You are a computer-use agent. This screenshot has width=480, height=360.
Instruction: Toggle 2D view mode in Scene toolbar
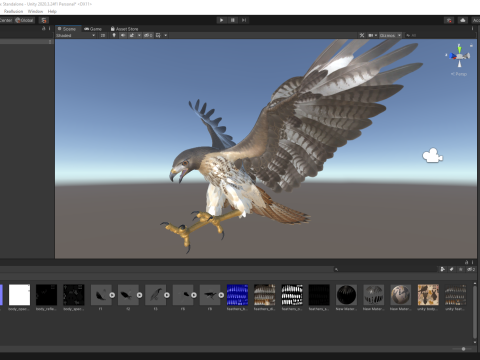click(103, 35)
